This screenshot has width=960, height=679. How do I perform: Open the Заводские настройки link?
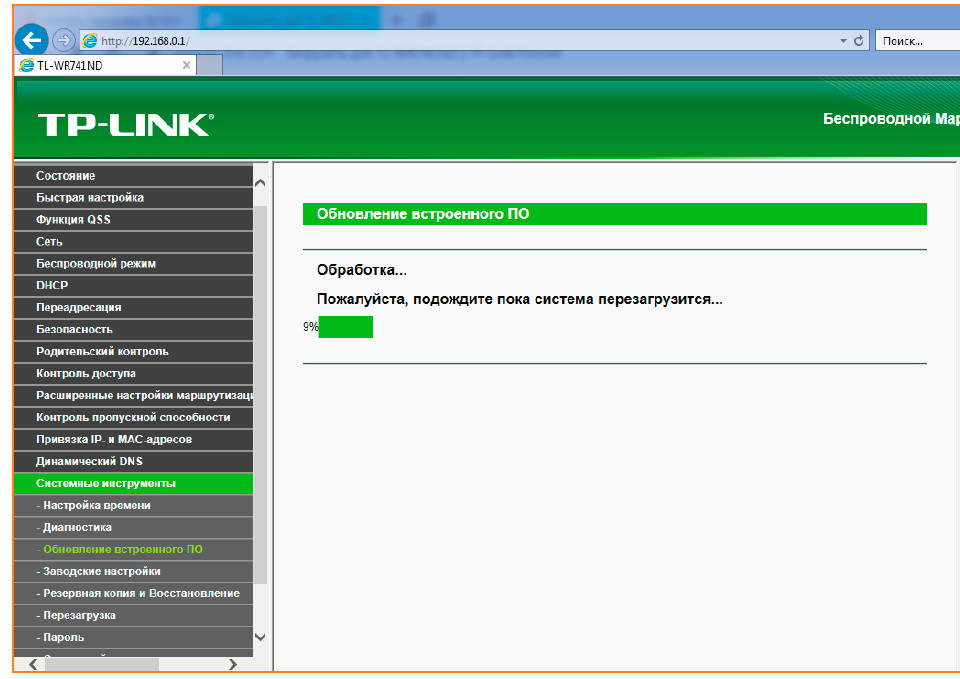(x=101, y=572)
